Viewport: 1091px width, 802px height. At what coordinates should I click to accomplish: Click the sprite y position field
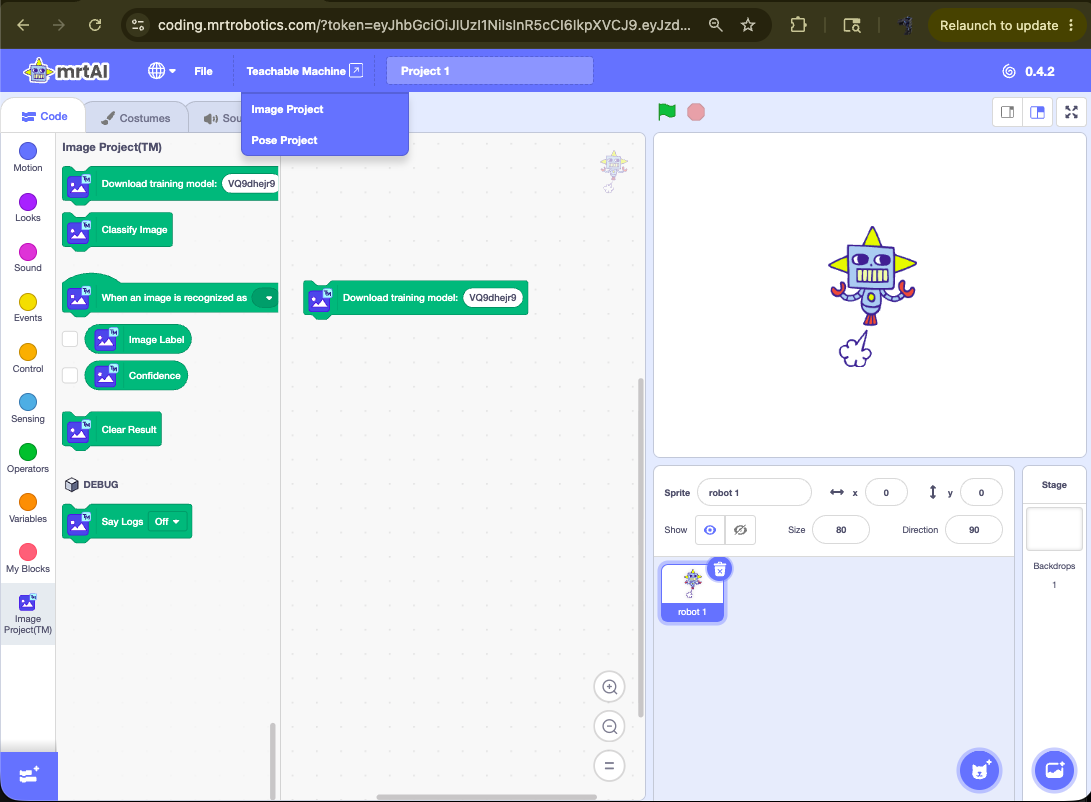(x=981, y=492)
